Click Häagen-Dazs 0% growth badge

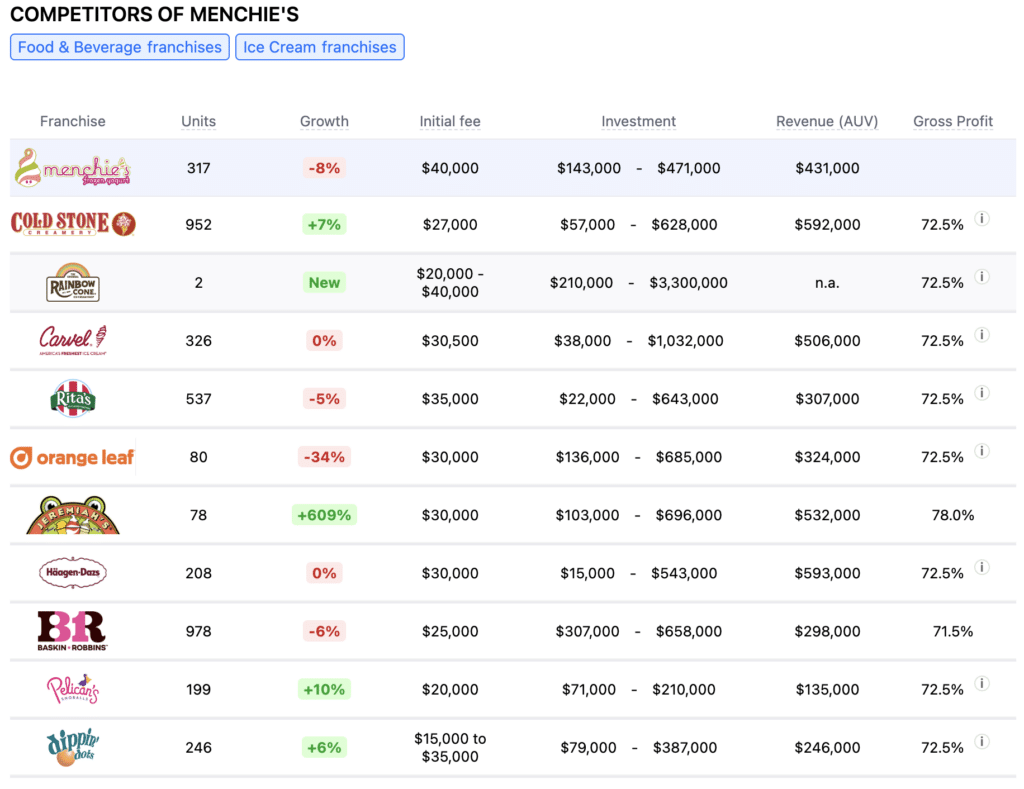(324, 573)
